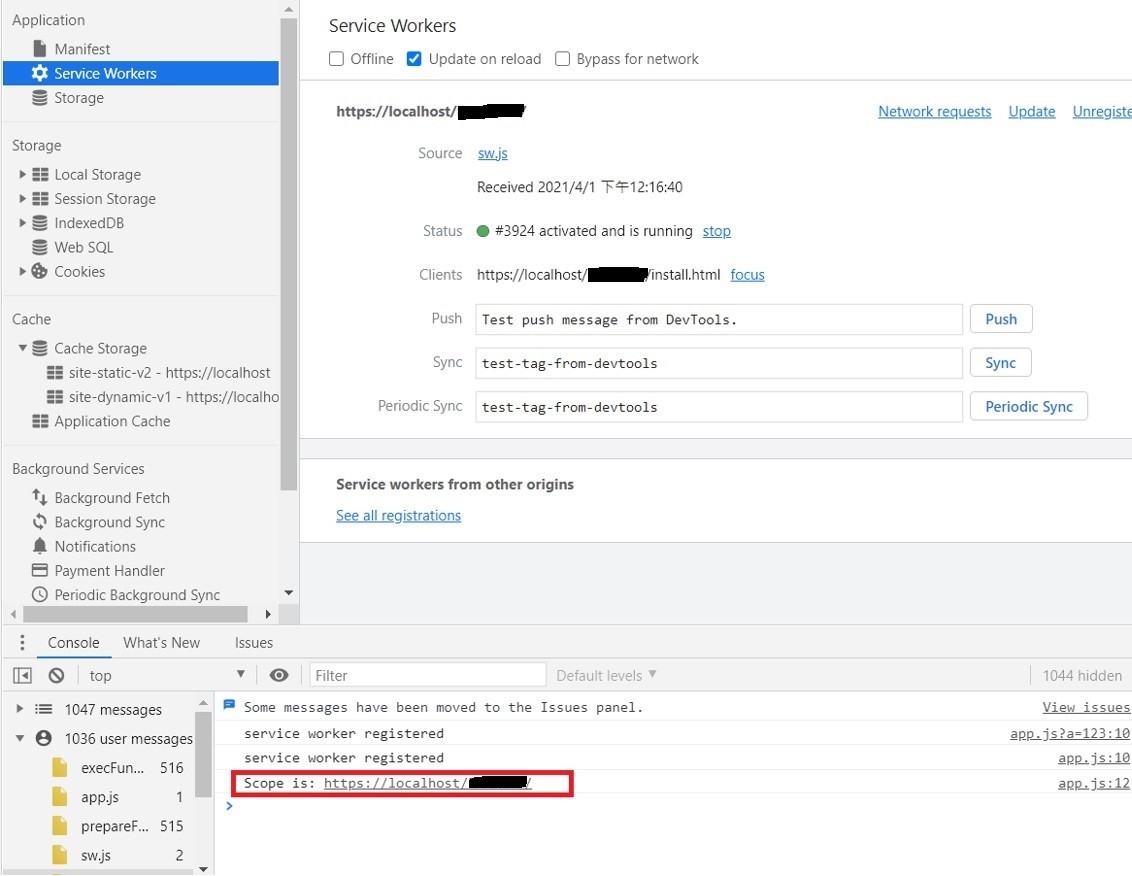1132x876 pixels.
Task: Click the site-static-v2 cache grid icon
Action: (55, 373)
